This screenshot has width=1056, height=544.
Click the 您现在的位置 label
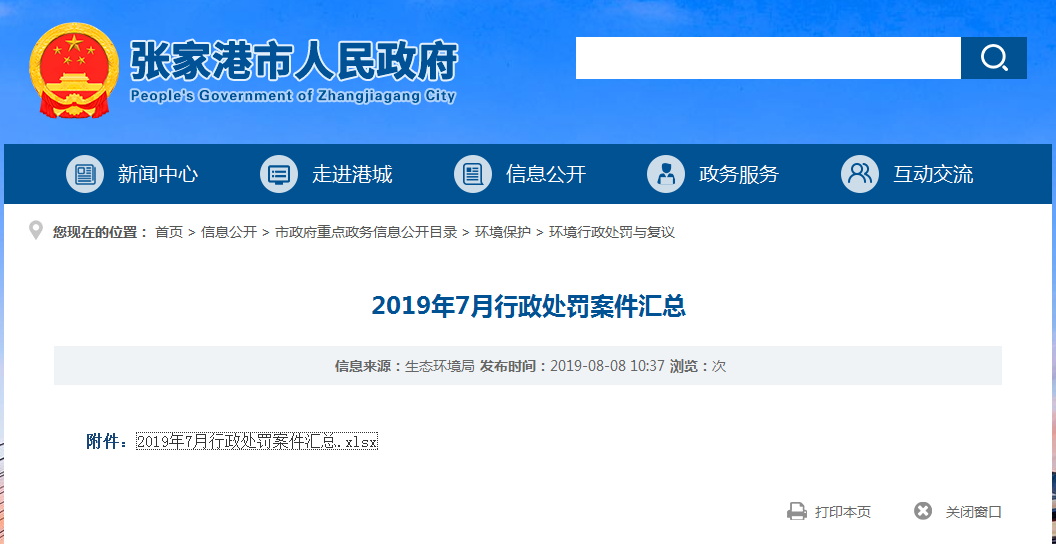[98, 232]
